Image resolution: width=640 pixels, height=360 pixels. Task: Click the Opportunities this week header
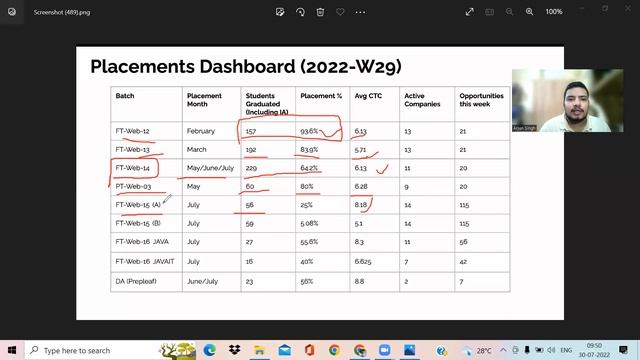(x=481, y=100)
